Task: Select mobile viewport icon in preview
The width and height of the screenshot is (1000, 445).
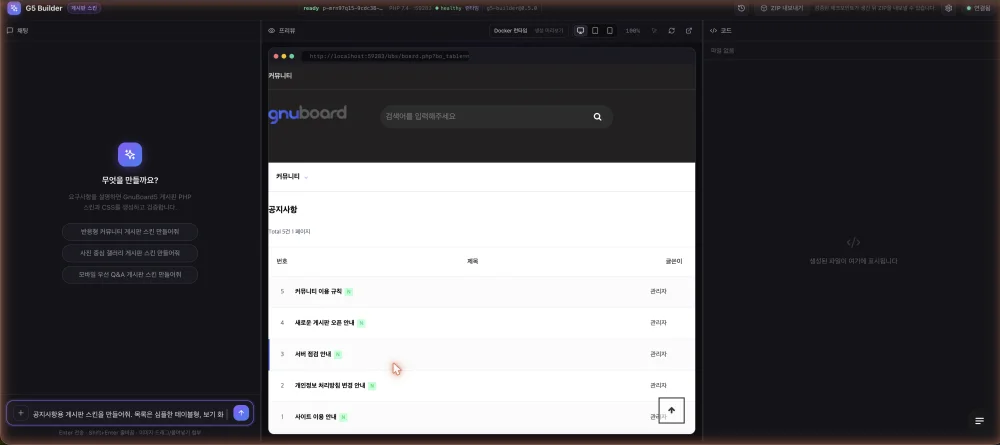Action: point(610,31)
